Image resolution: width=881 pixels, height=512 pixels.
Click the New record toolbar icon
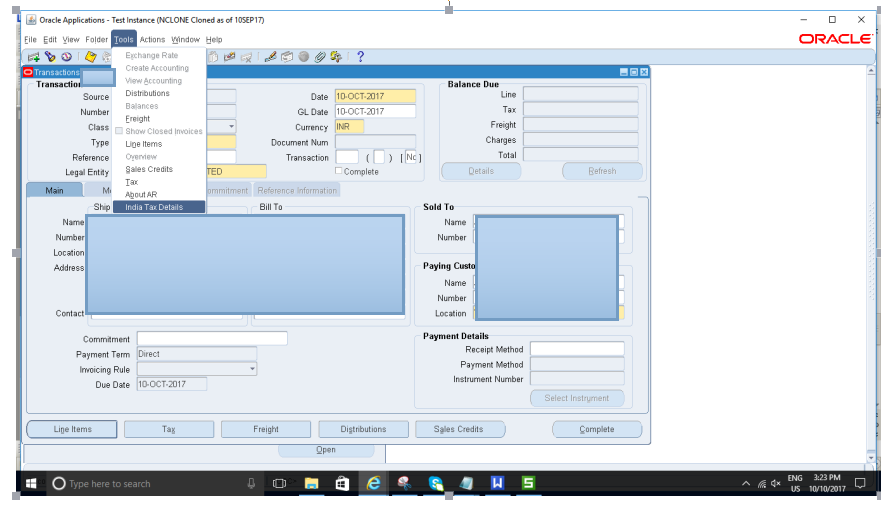pyautogui.click(x=34, y=57)
